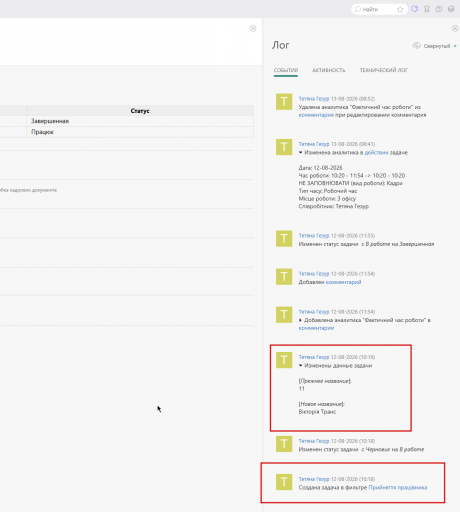
Task: Click into the Найти search field
Action: click(378, 9)
